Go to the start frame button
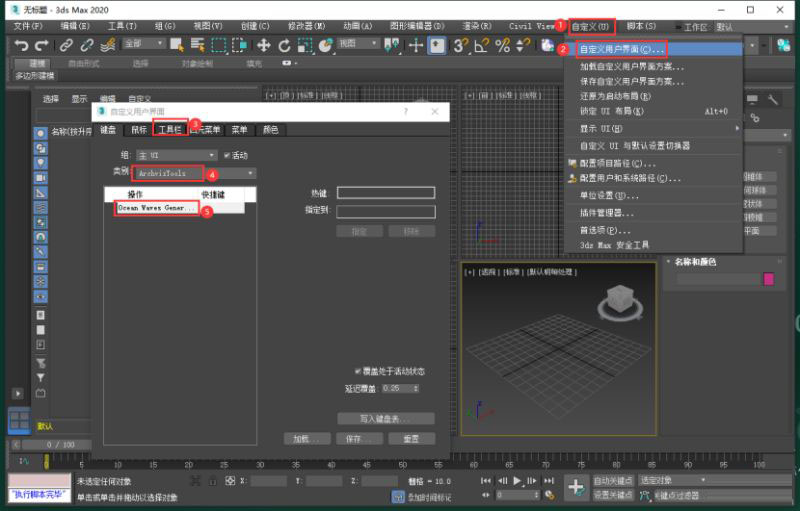The height and width of the screenshot is (511, 800). pyautogui.click(x=486, y=480)
